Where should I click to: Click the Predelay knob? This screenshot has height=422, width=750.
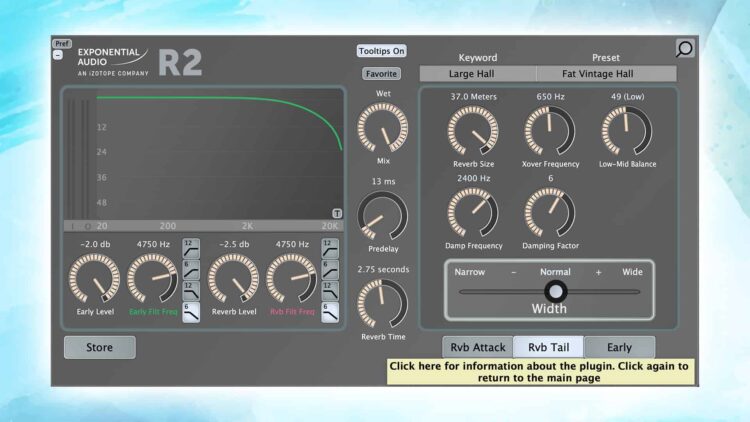tap(383, 216)
